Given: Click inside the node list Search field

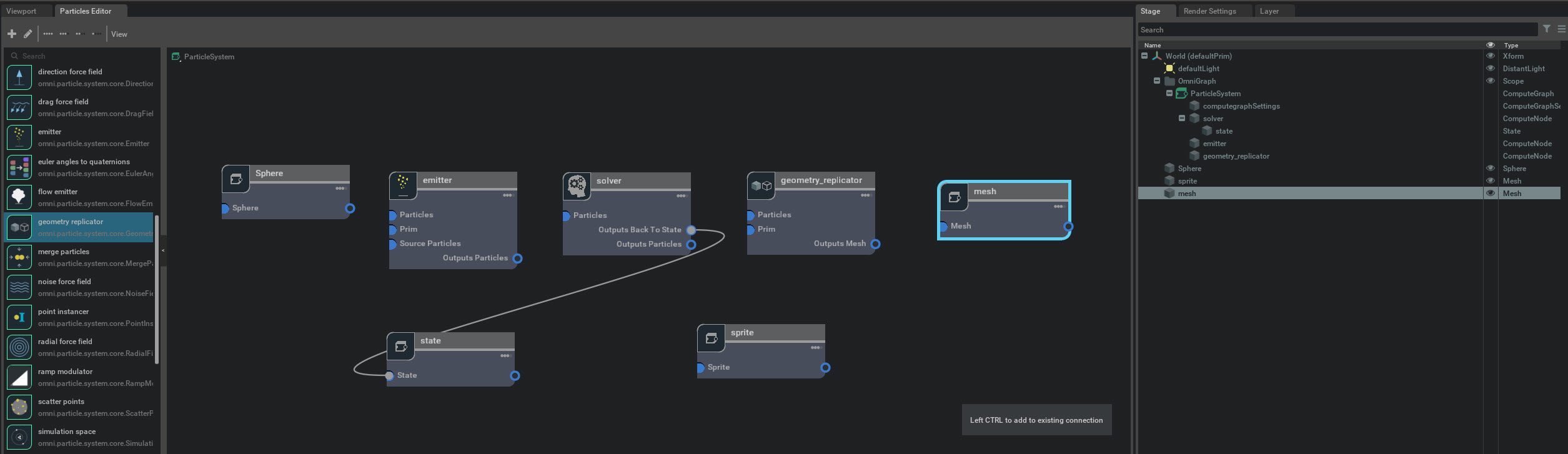Looking at the screenshot, I should 81,56.
